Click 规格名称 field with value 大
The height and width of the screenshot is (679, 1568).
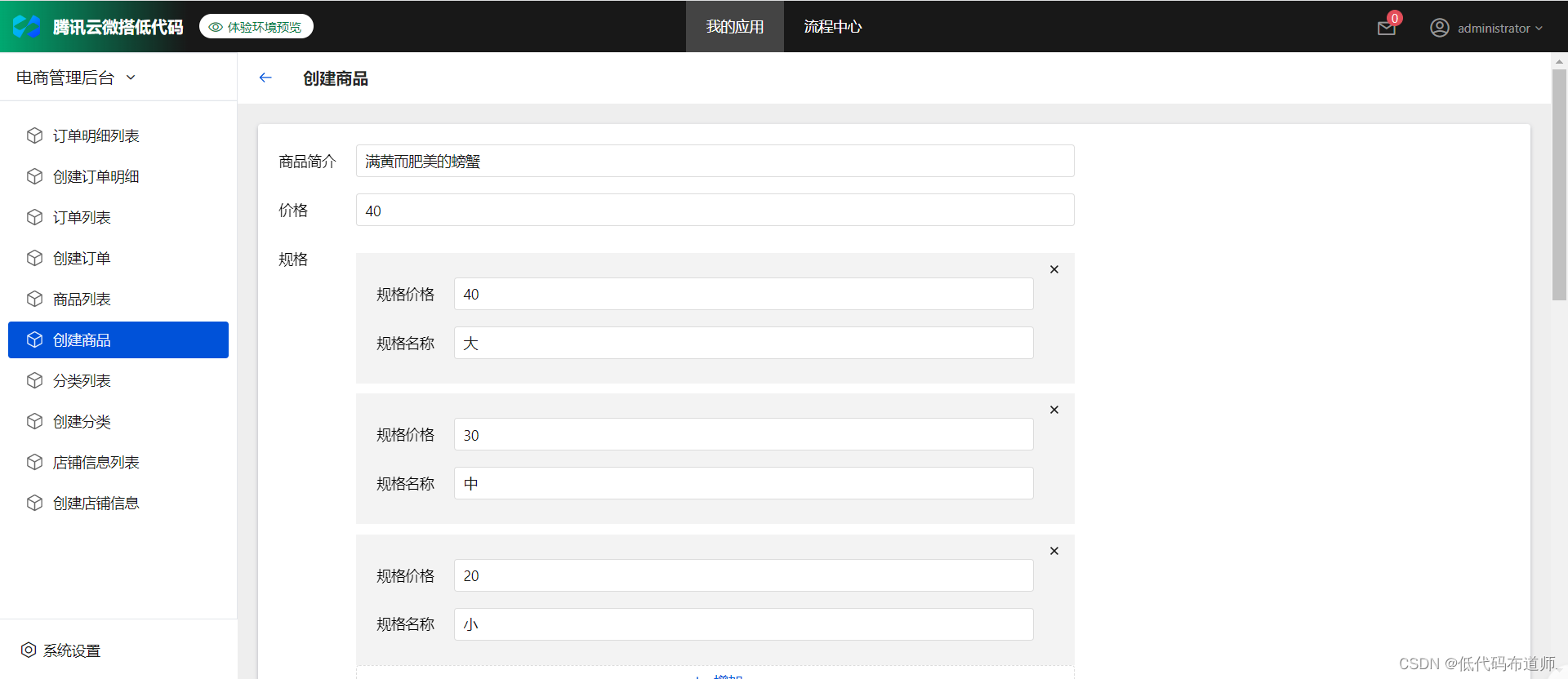[x=743, y=343]
